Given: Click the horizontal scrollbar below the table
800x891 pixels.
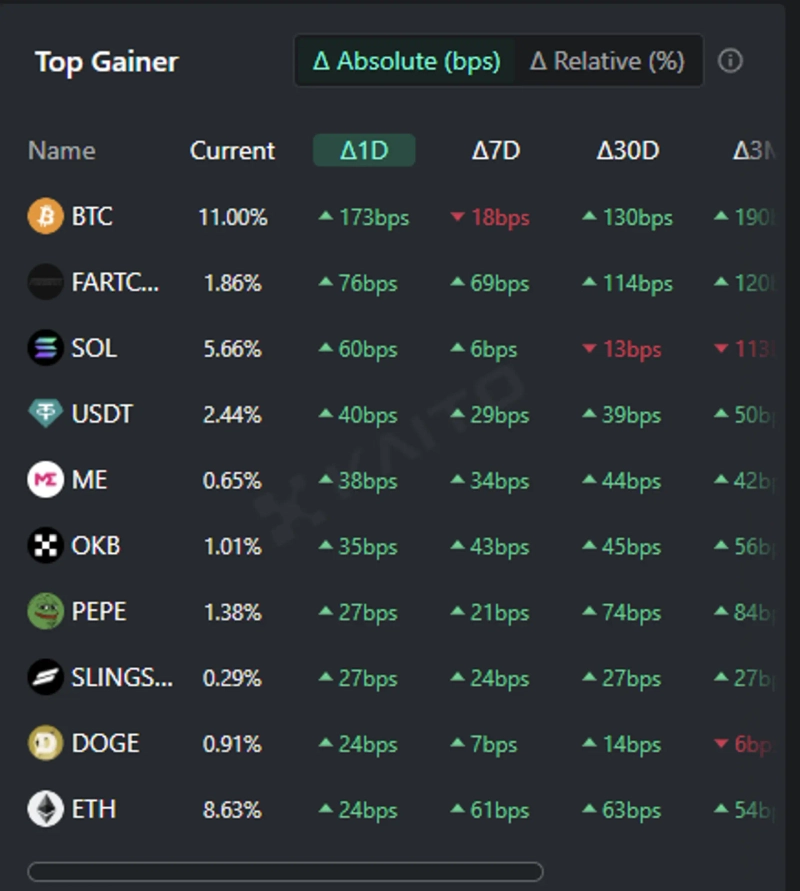Looking at the screenshot, I should tap(285, 871).
